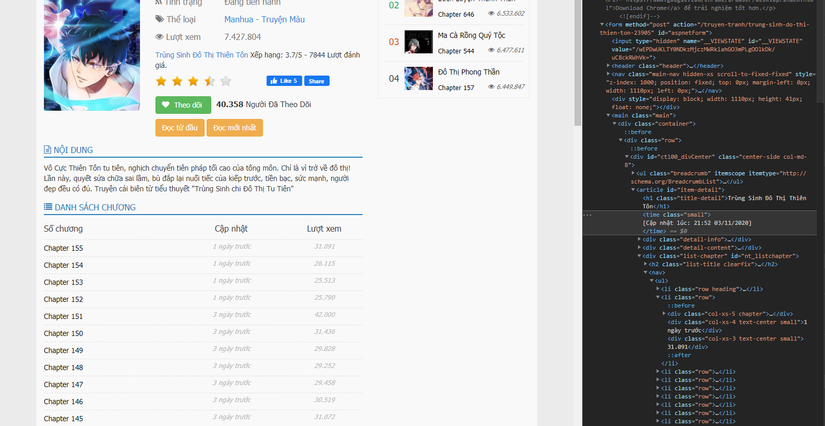Collapse the ctl00_divCenter div in DevTools
This screenshot has height=426, width=825.
627,157
